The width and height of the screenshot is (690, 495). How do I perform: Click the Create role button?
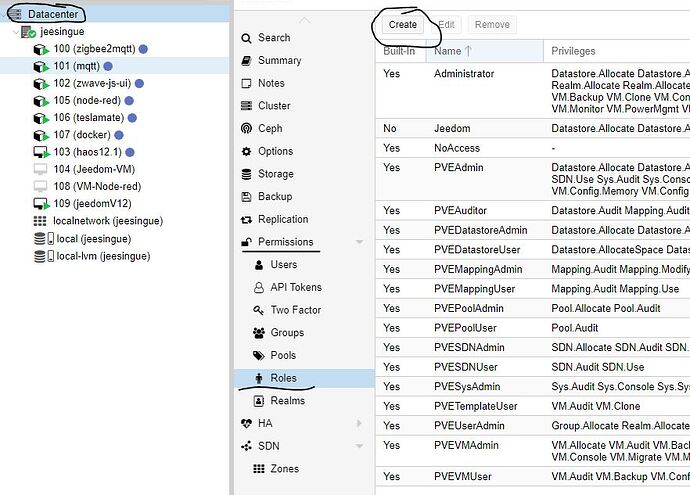[403, 25]
